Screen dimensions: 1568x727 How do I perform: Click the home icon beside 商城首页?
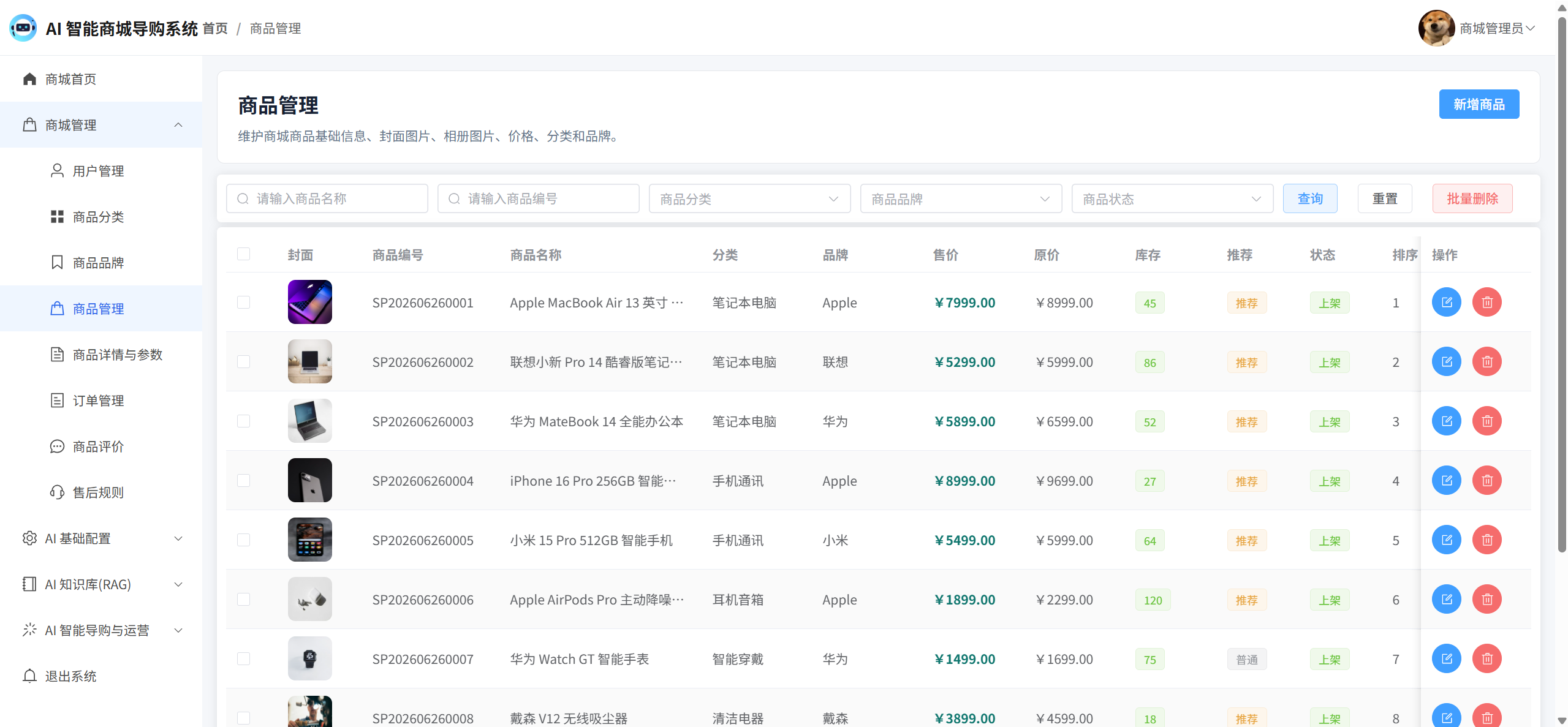tap(29, 79)
